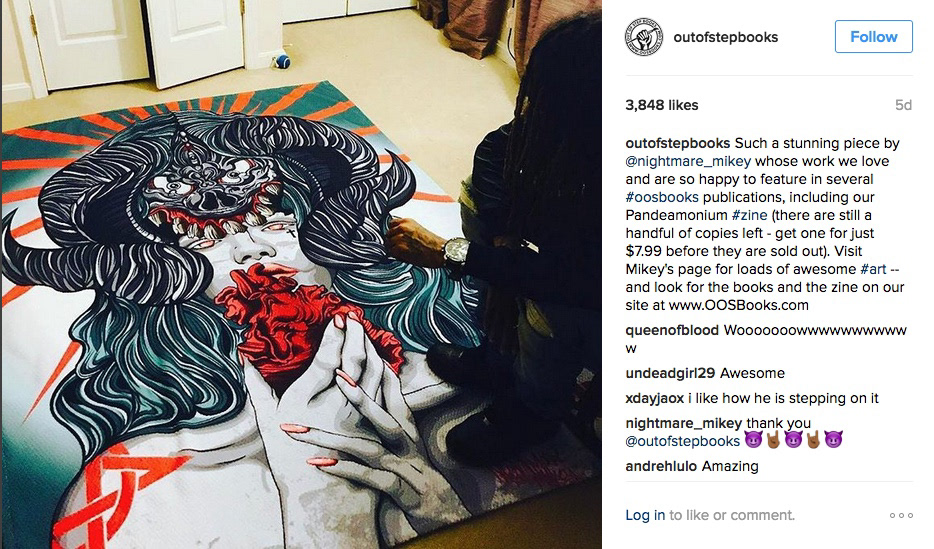Open @outofstepbooks mention in comment

click(683, 441)
